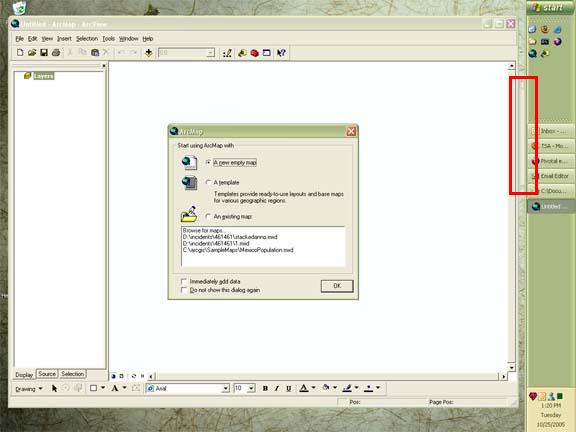Screen dimensions: 576x432
Task: Launch ArcCatalog from the toolbar
Action: click(x=242, y=53)
